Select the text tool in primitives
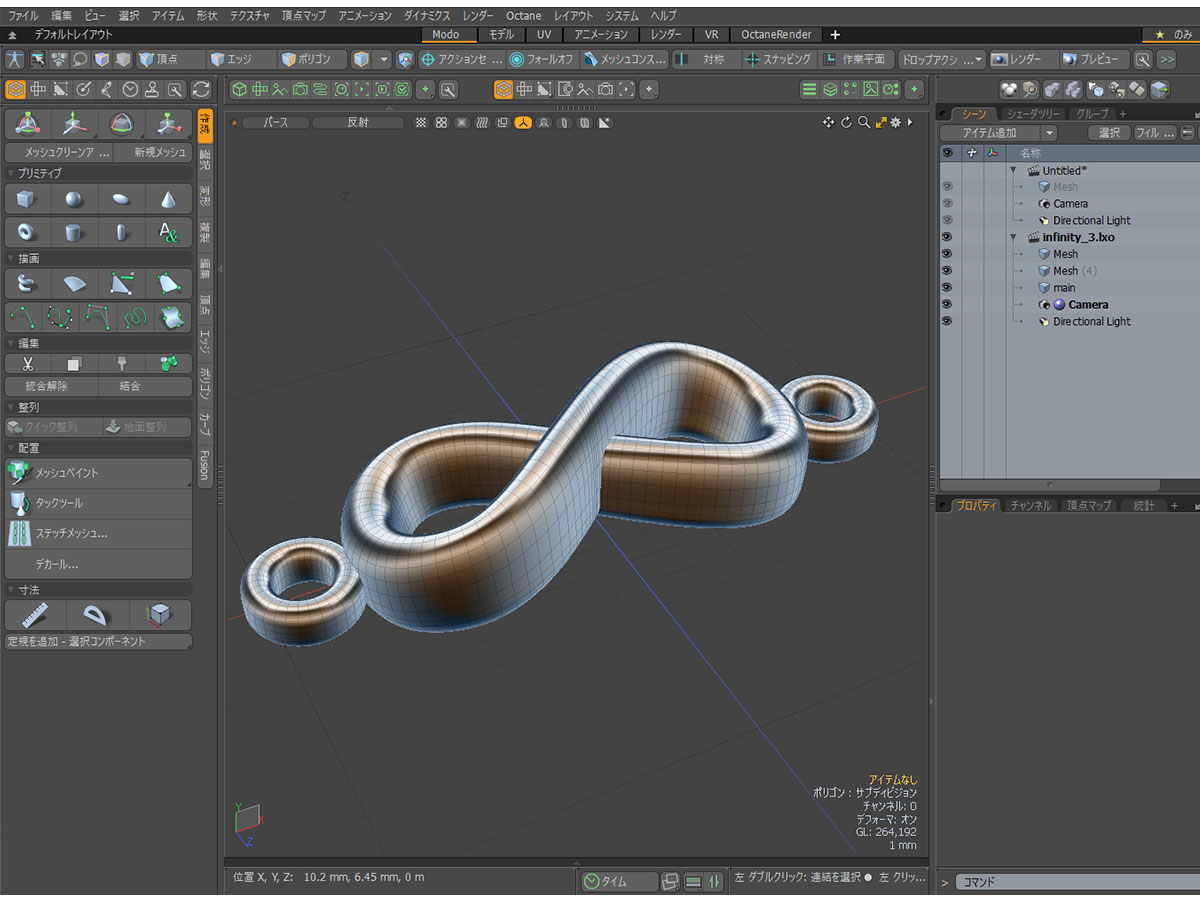 (168, 232)
